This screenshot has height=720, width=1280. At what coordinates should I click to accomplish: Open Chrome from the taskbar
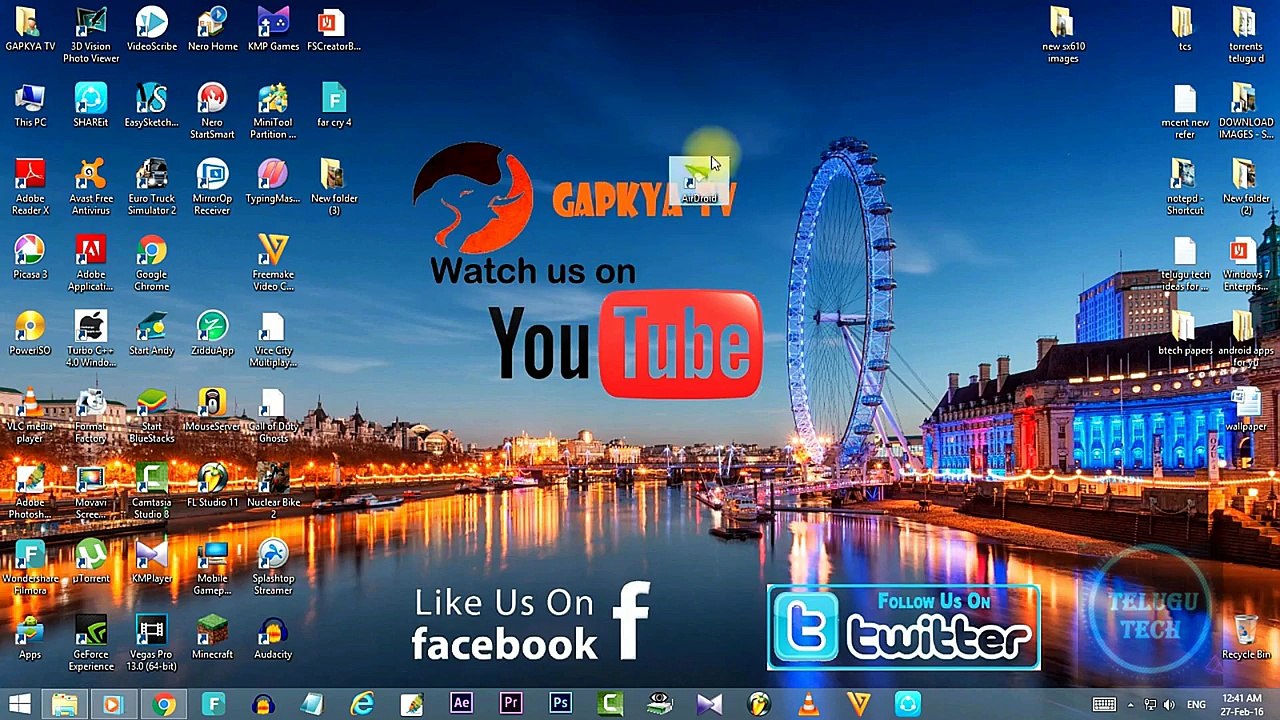pyautogui.click(x=163, y=704)
